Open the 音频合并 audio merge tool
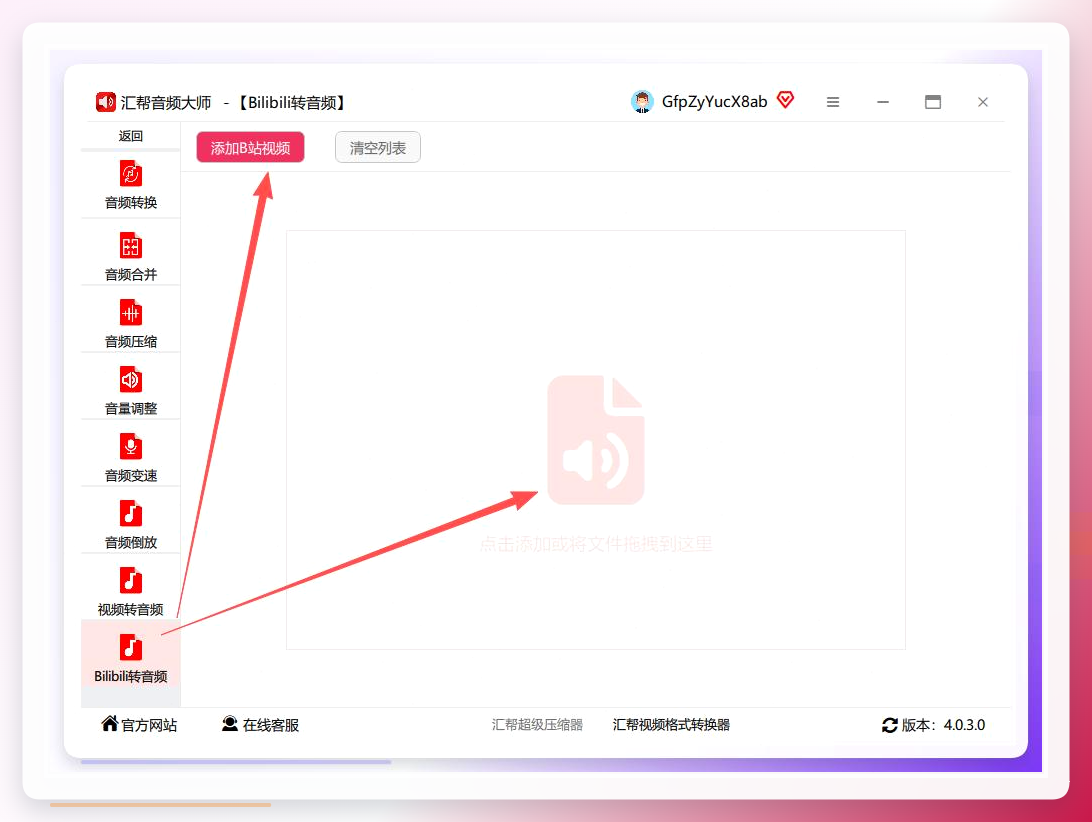1092x822 pixels. (x=130, y=256)
